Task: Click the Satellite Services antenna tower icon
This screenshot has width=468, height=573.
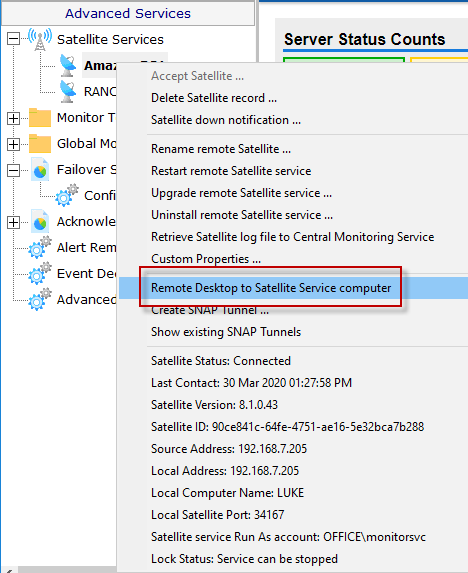Action: tap(40, 39)
